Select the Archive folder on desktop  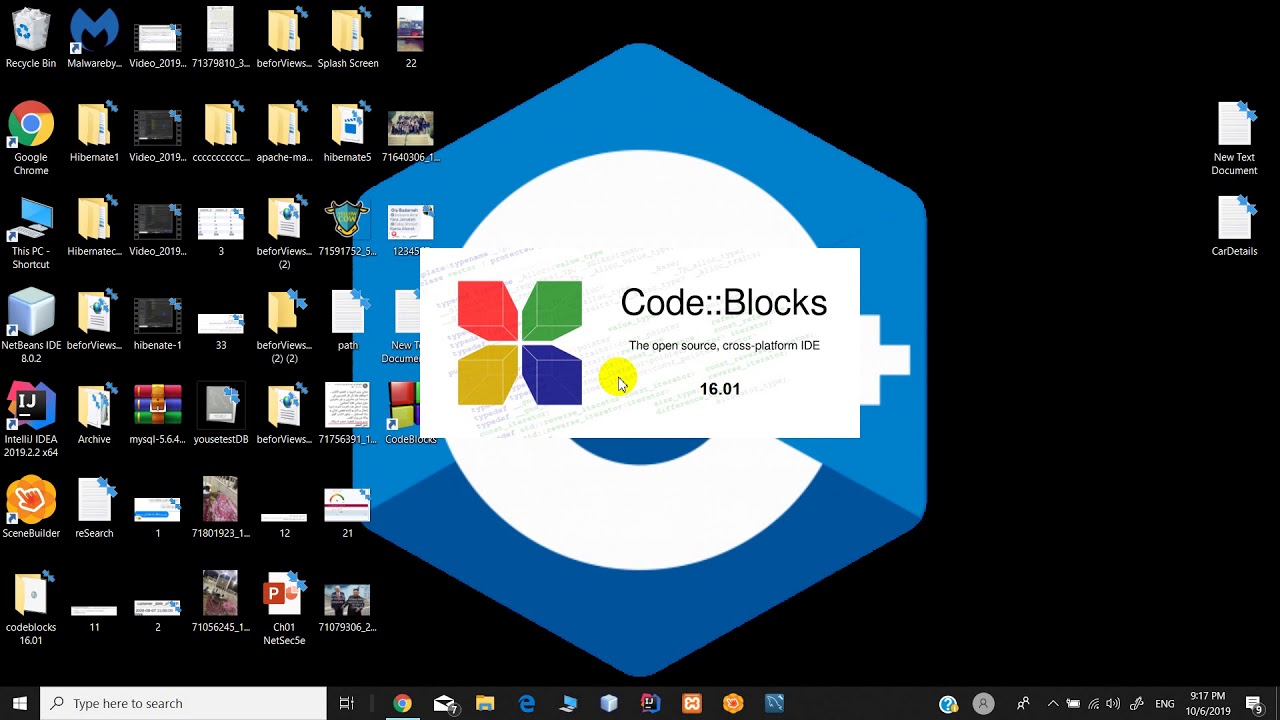point(94,414)
